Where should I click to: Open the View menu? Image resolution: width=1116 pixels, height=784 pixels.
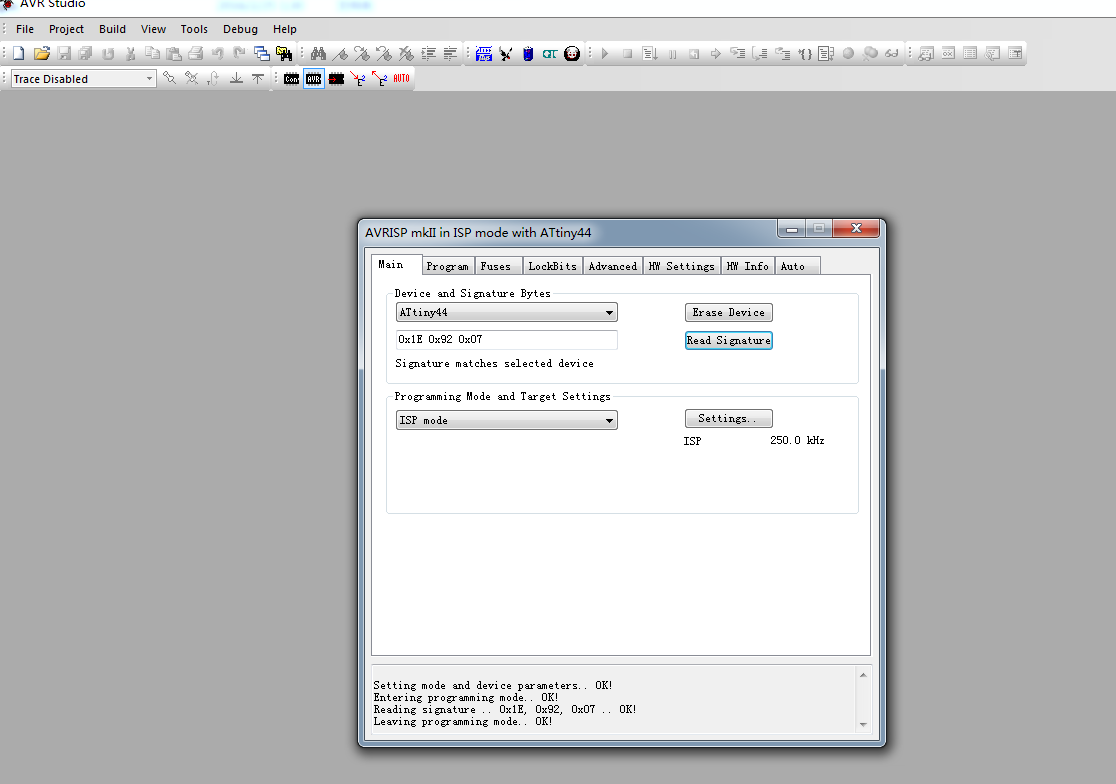tap(153, 29)
